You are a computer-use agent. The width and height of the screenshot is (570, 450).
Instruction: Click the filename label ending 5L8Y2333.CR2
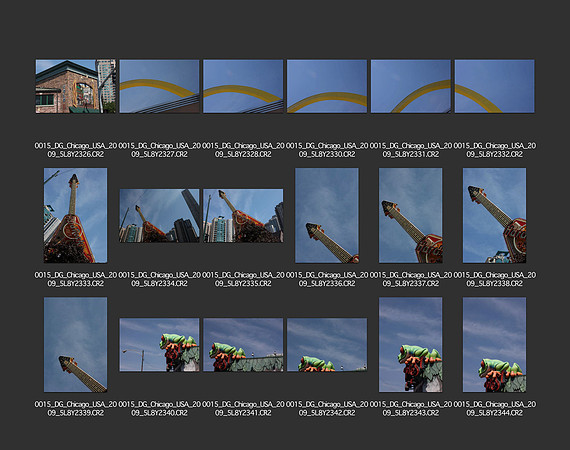pyautogui.click(x=76, y=279)
